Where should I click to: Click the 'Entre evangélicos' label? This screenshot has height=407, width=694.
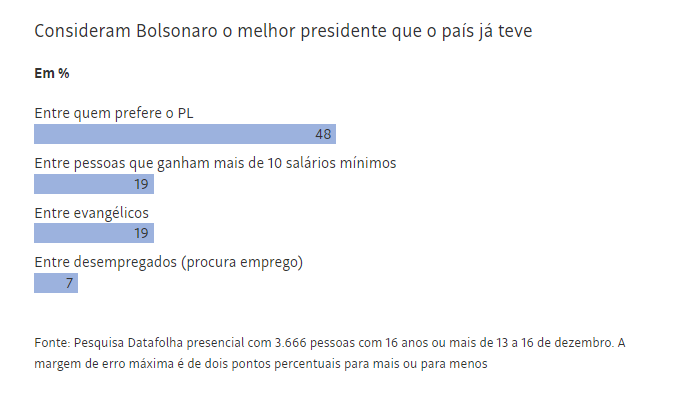tap(92, 213)
